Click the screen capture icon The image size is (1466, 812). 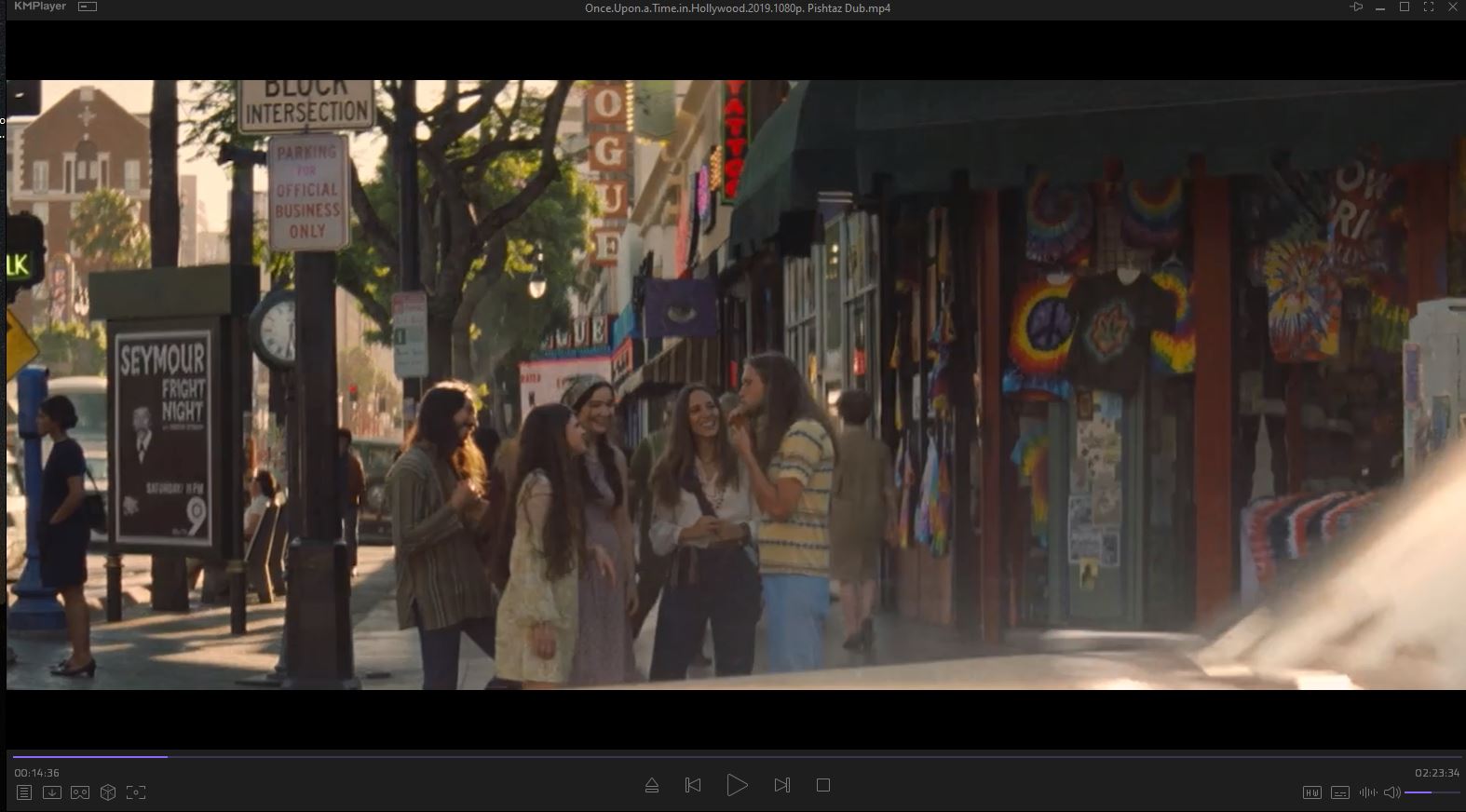[136, 792]
